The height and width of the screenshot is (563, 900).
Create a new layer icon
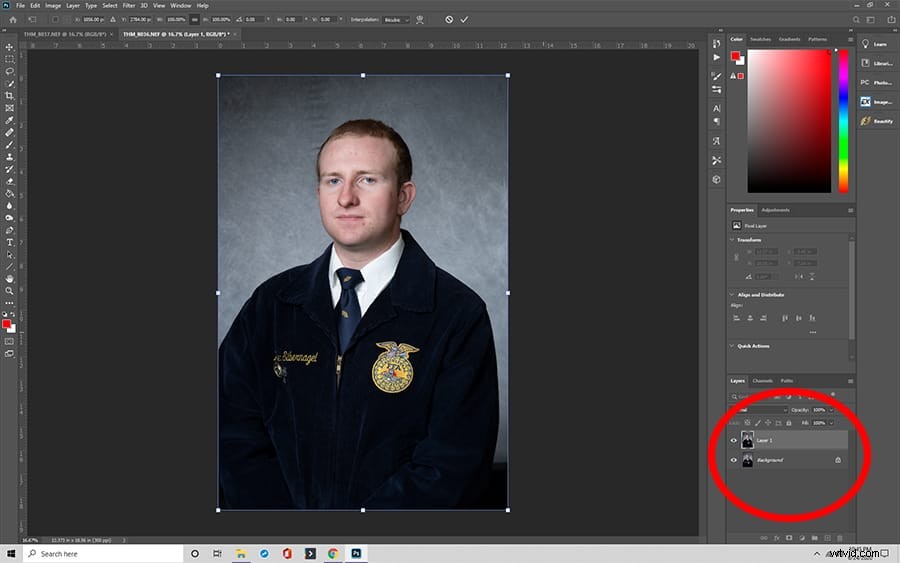click(x=827, y=538)
